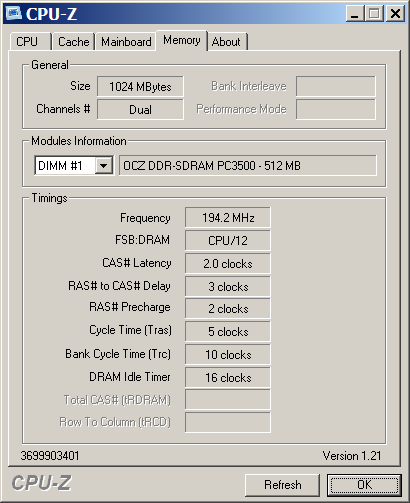Click the DRAM Idle Timer label
The width and height of the screenshot is (410, 503).
(130, 377)
